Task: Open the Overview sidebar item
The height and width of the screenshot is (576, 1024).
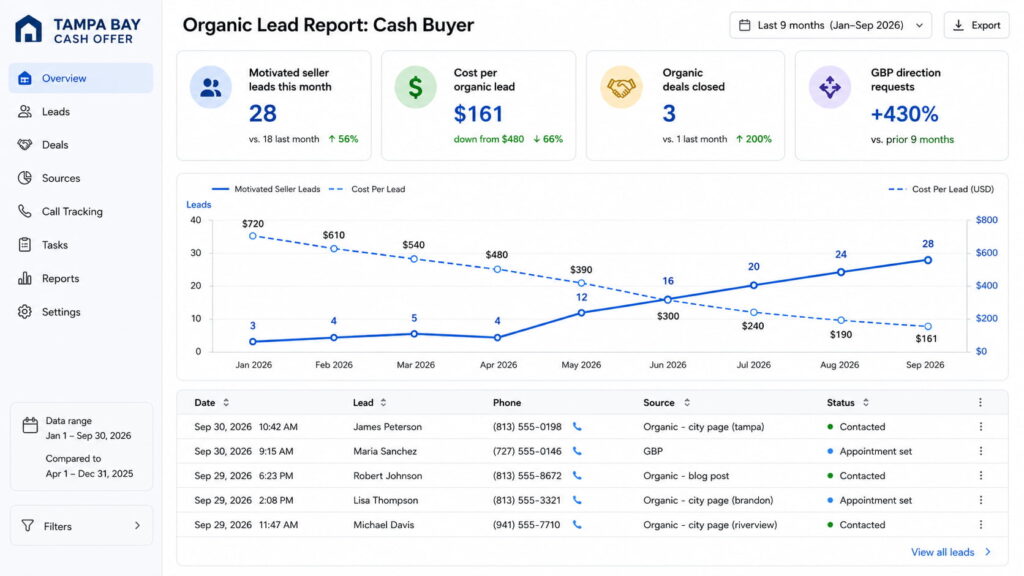Action: coord(81,78)
